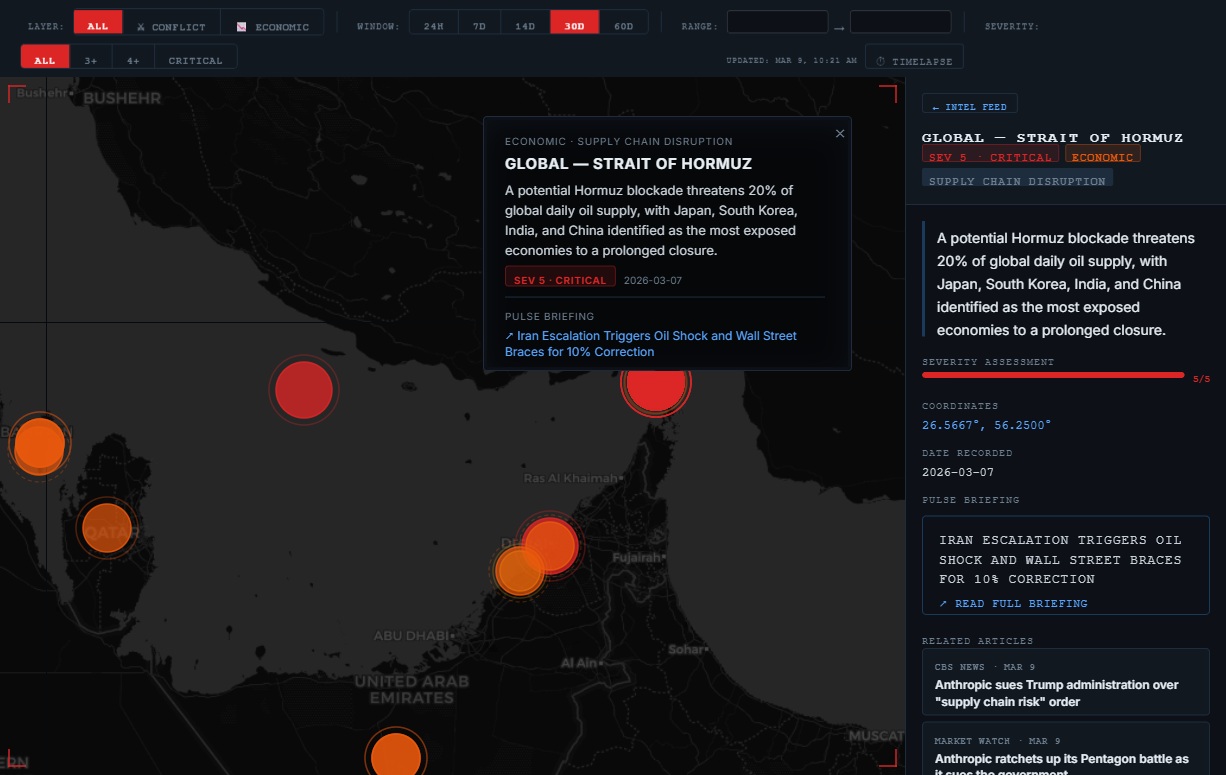Select the orange marker at bottom of map
This screenshot has width=1226, height=775.
[396, 756]
